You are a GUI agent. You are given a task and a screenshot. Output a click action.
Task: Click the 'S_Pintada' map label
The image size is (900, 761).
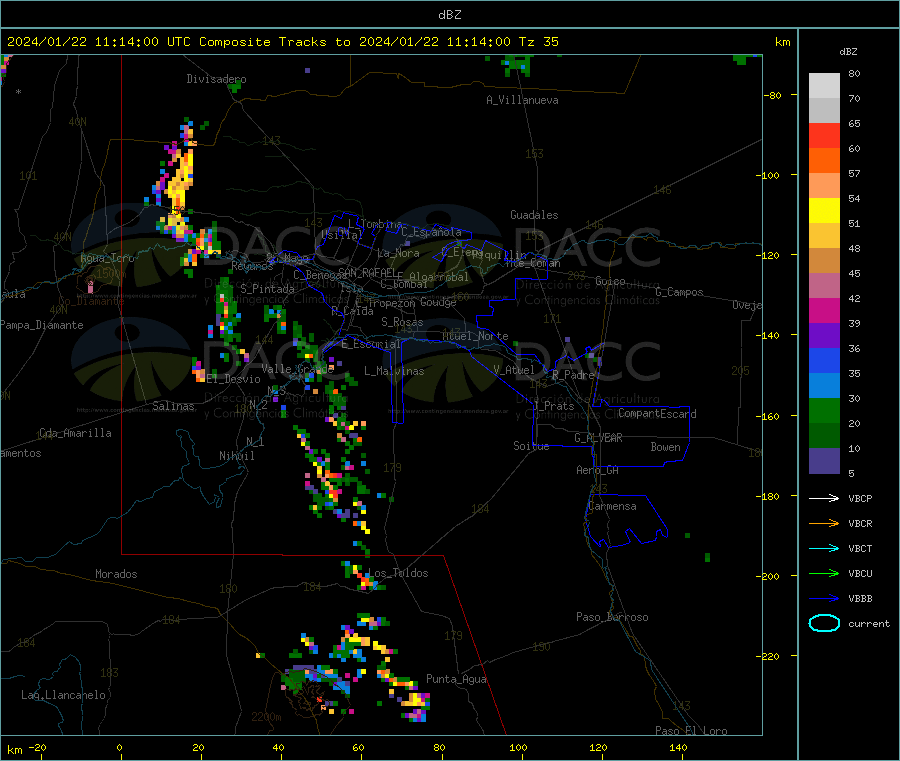coord(267,289)
